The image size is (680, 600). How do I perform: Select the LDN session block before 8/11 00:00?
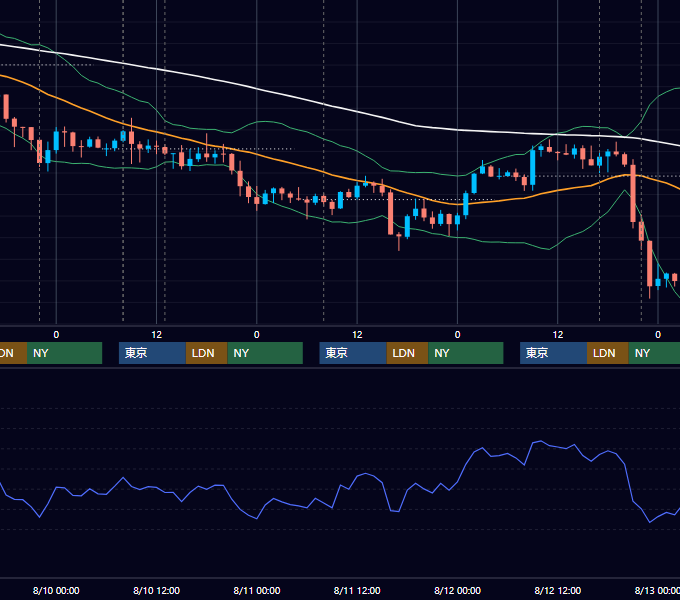click(206, 353)
